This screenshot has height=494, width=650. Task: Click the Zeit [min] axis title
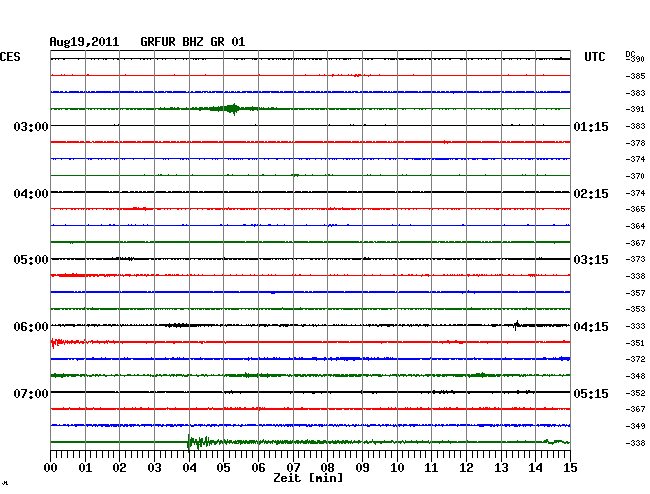pos(308,478)
